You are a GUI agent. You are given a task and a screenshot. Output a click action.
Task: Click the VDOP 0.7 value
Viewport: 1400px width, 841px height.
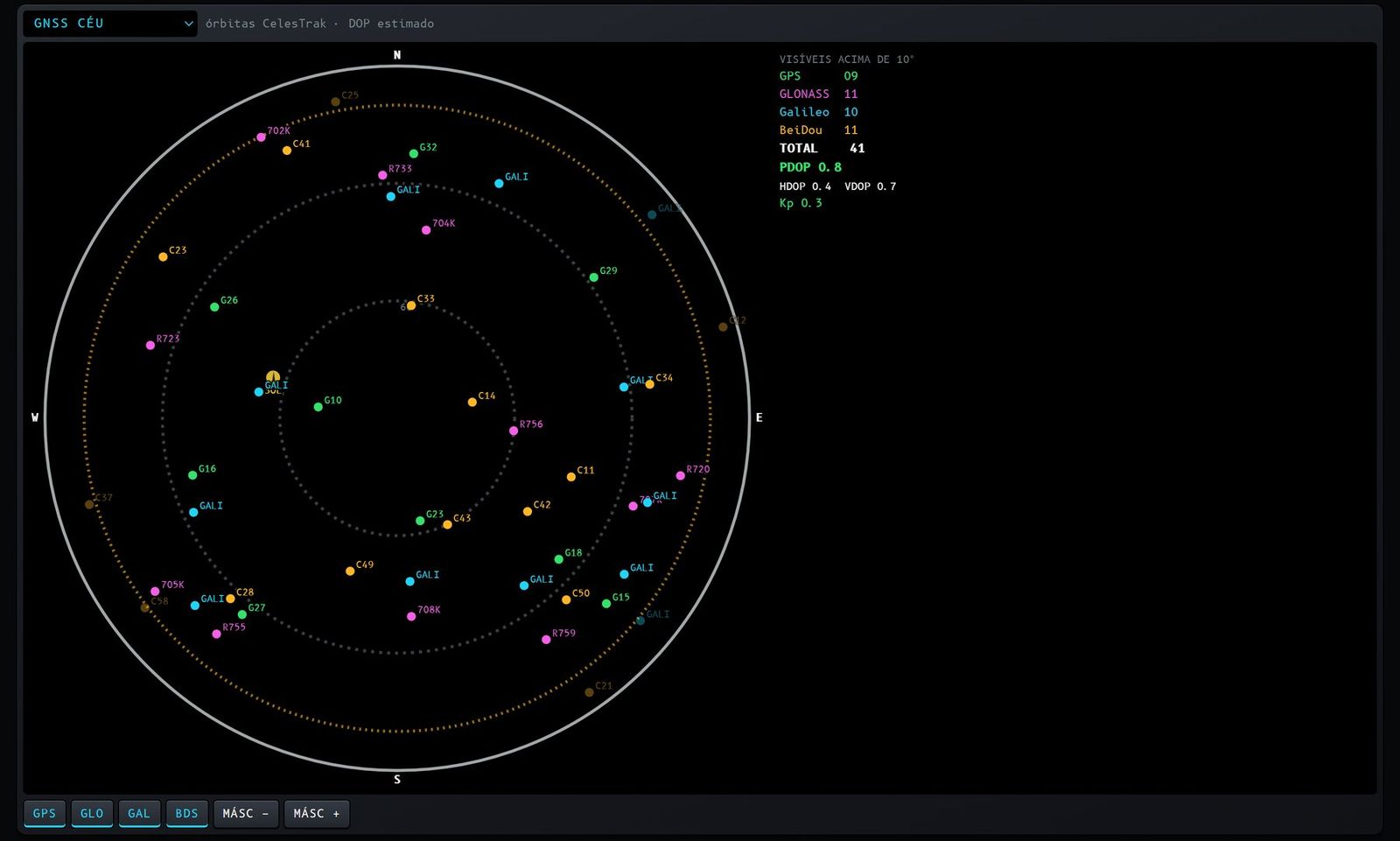tap(871, 186)
